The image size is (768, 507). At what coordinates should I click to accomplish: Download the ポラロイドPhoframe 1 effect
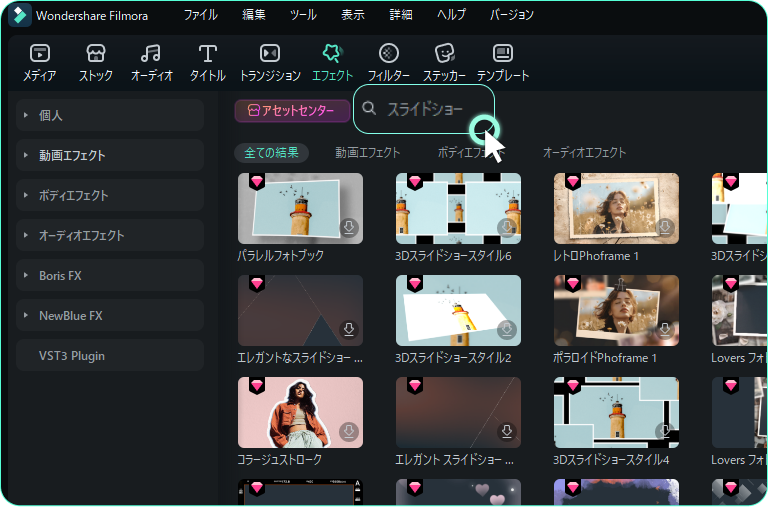(665, 329)
